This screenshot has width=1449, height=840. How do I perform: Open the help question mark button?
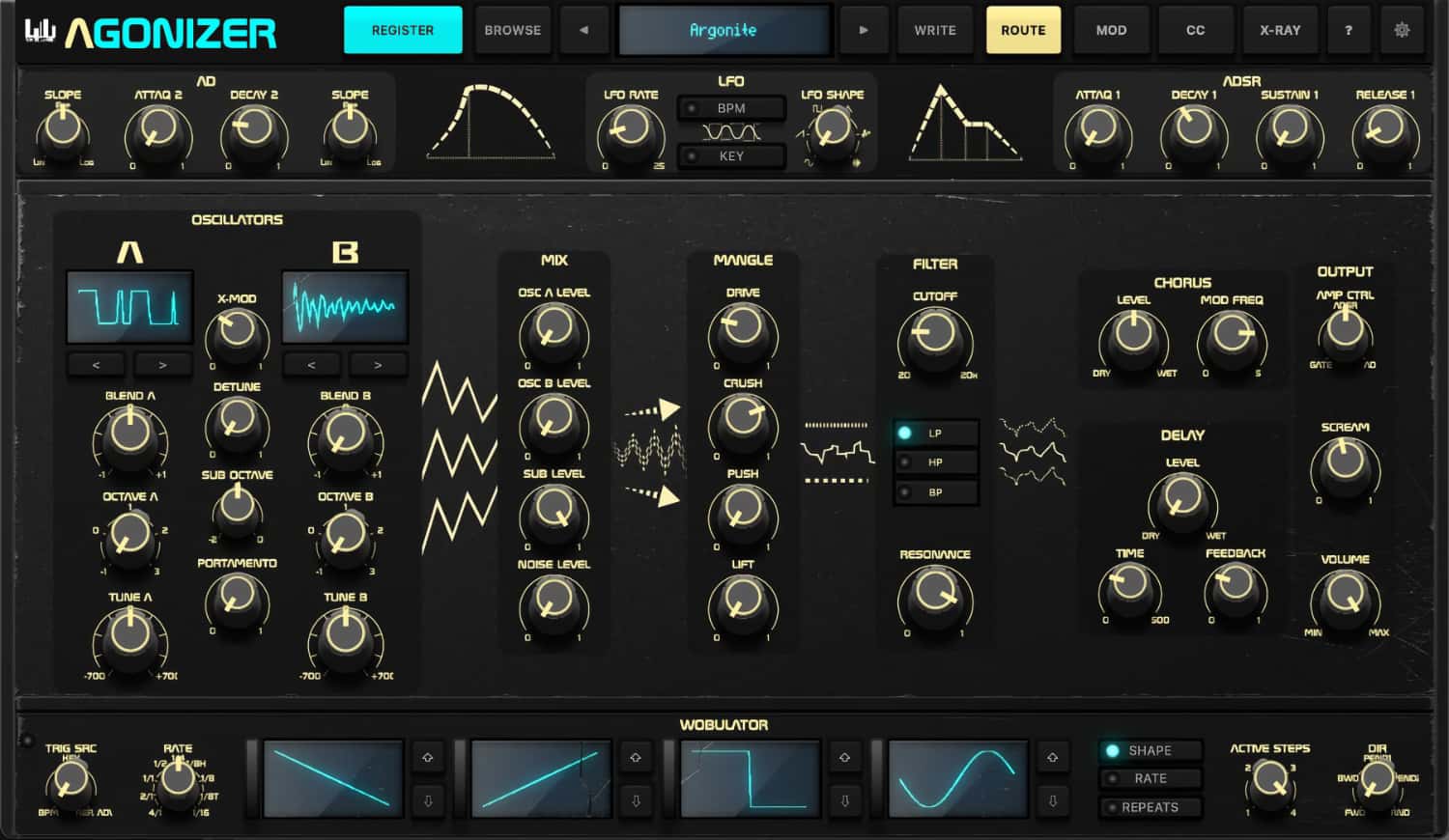1349,30
